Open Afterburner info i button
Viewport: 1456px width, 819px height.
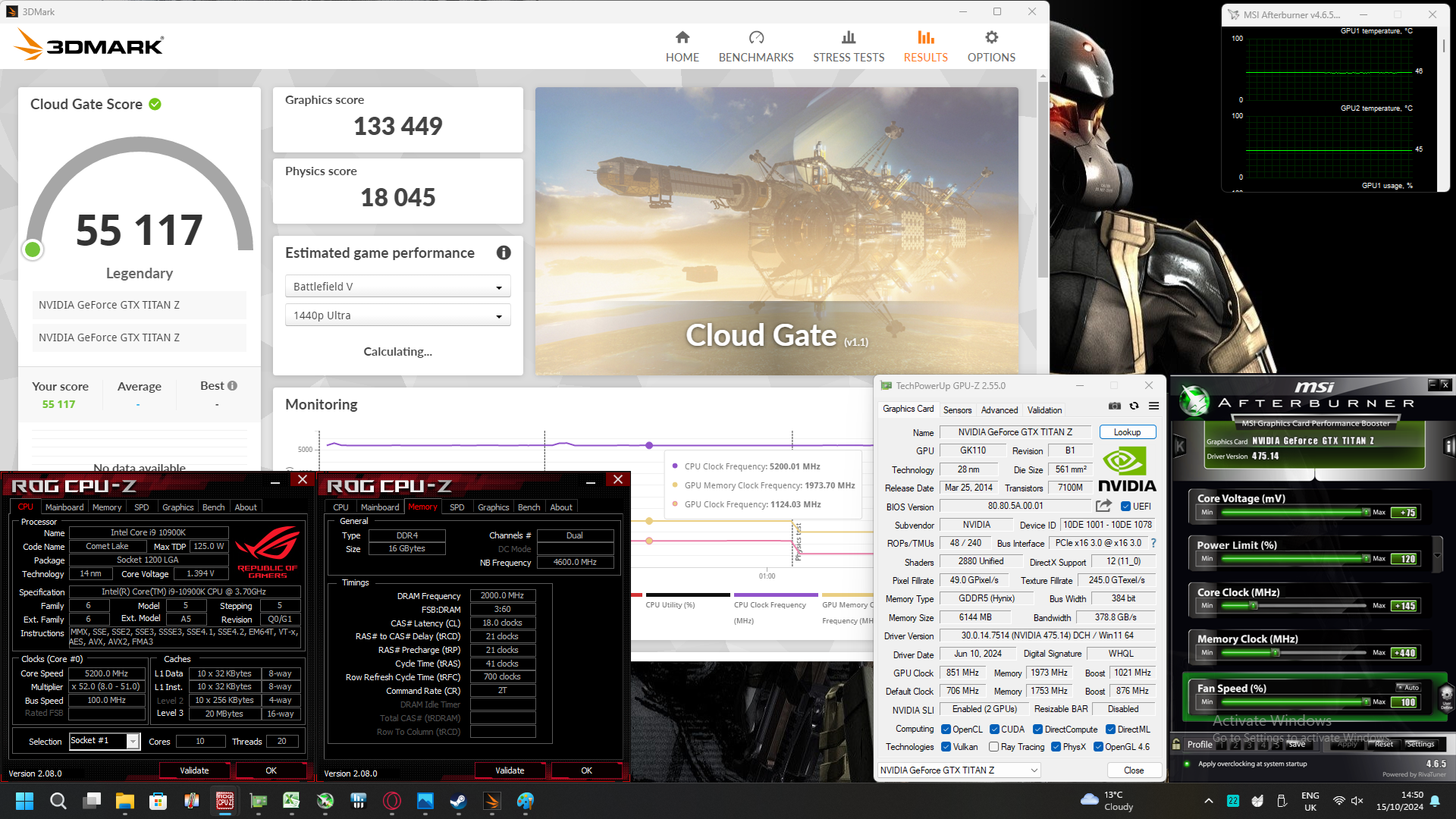click(x=1448, y=447)
